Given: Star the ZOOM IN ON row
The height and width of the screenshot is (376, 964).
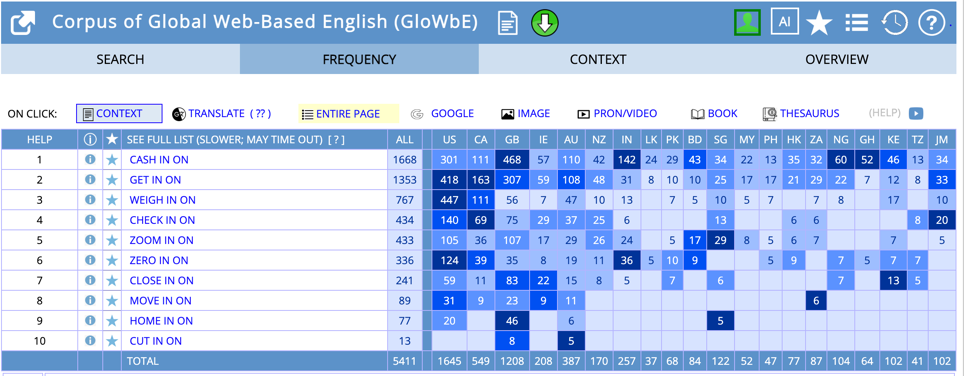Looking at the screenshot, I should [x=111, y=240].
